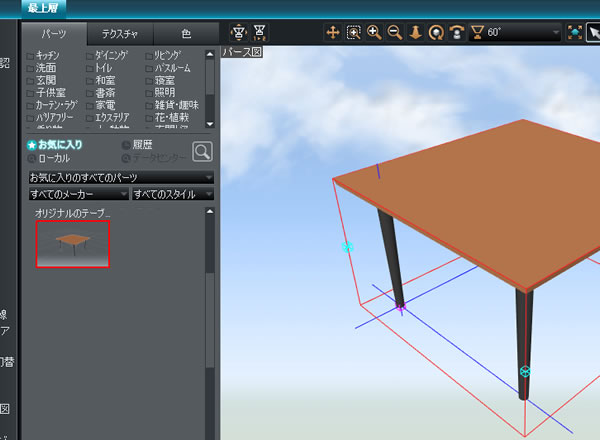Open the すべてのメーカー dropdown
Screen dimensions: 600x440
(78, 193)
